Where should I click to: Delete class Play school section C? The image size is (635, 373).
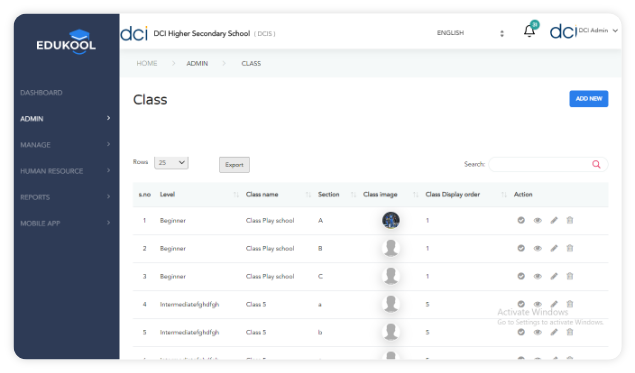(x=570, y=276)
